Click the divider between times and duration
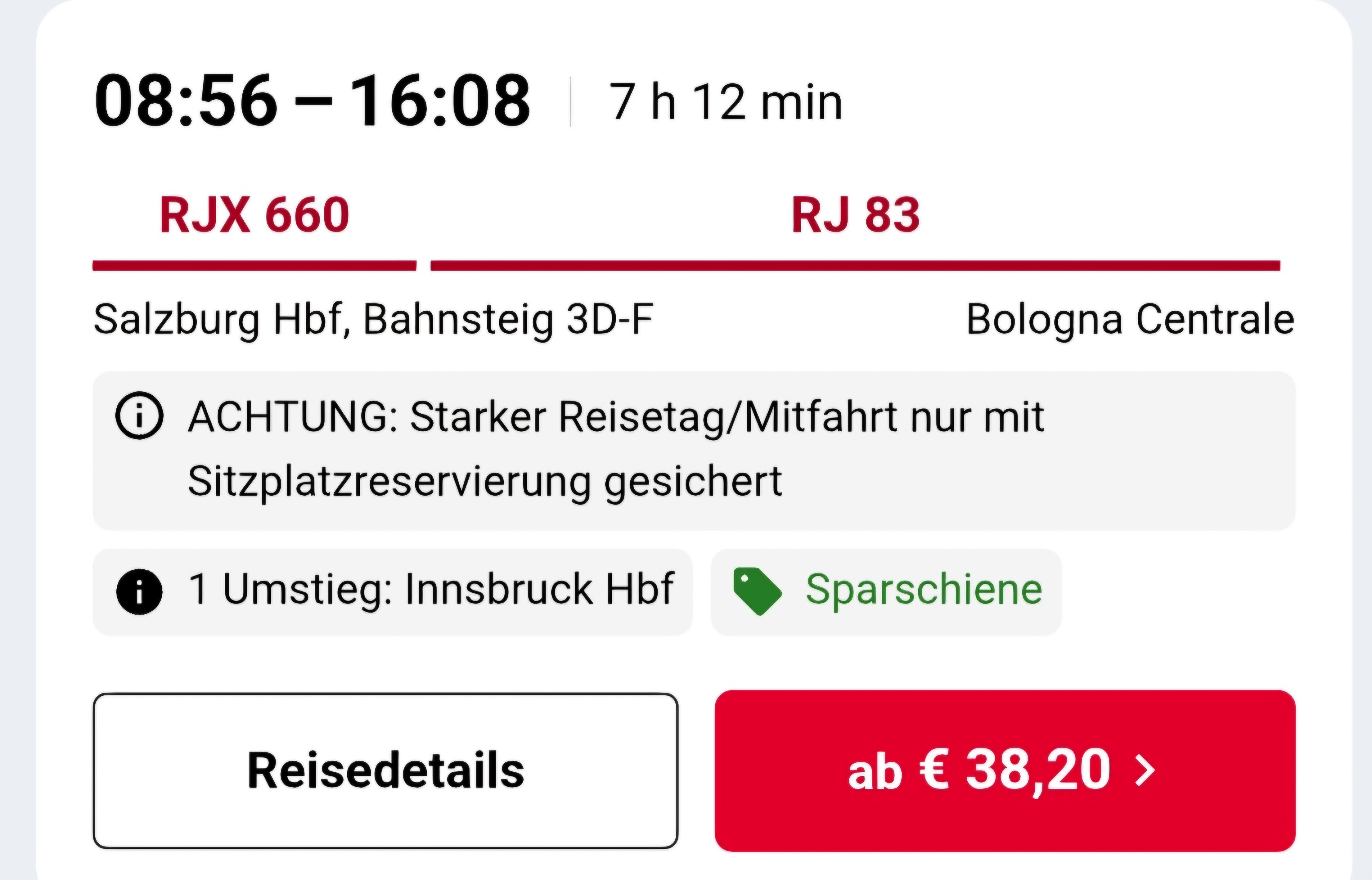 [570, 102]
